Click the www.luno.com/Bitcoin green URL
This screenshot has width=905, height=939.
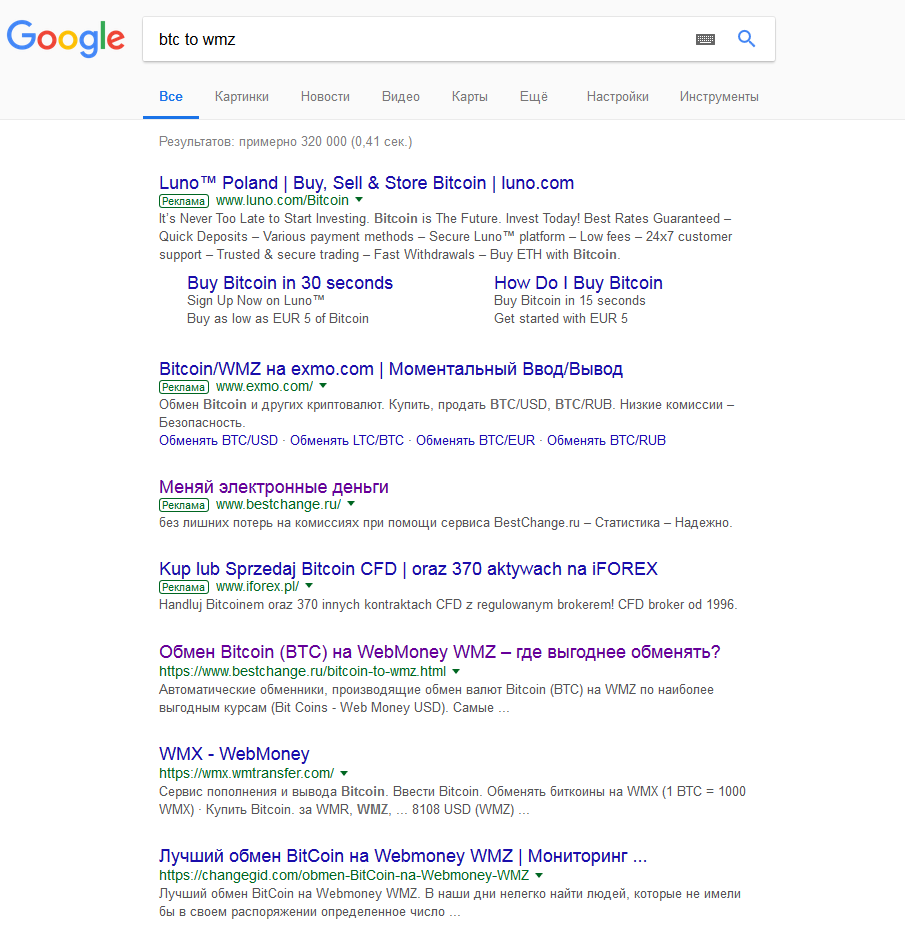(x=282, y=201)
